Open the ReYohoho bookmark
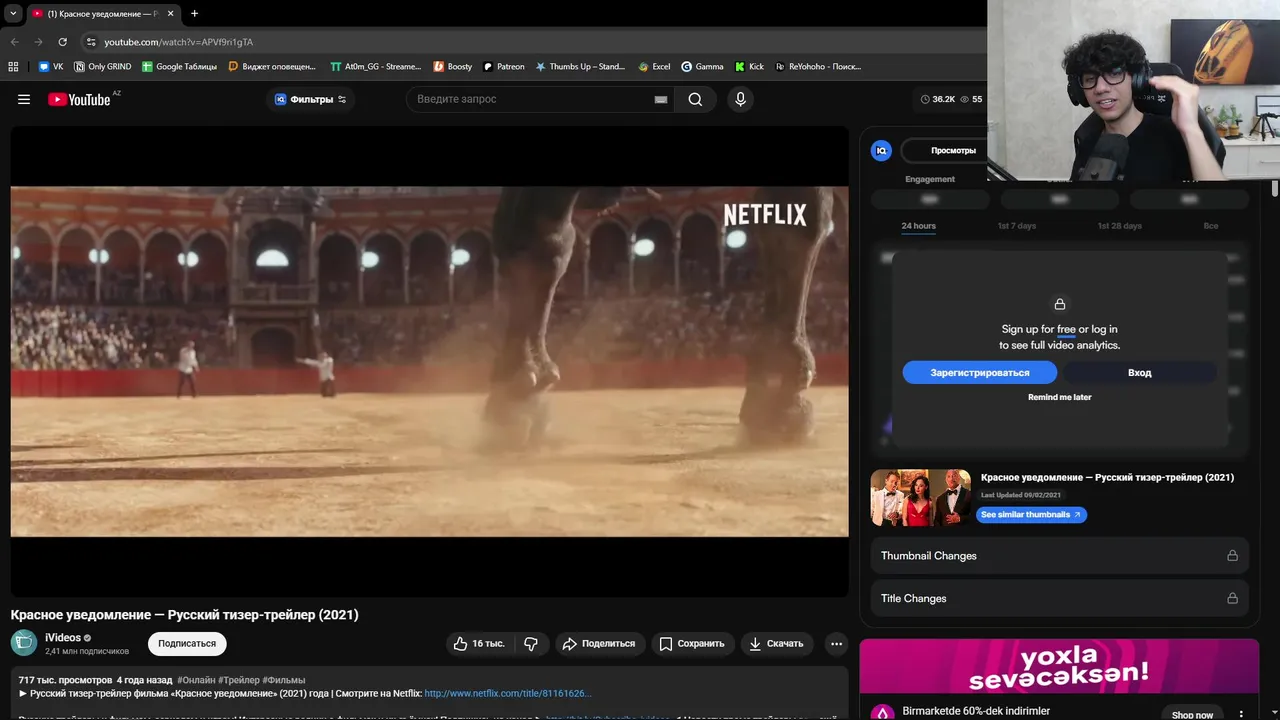 [818, 67]
